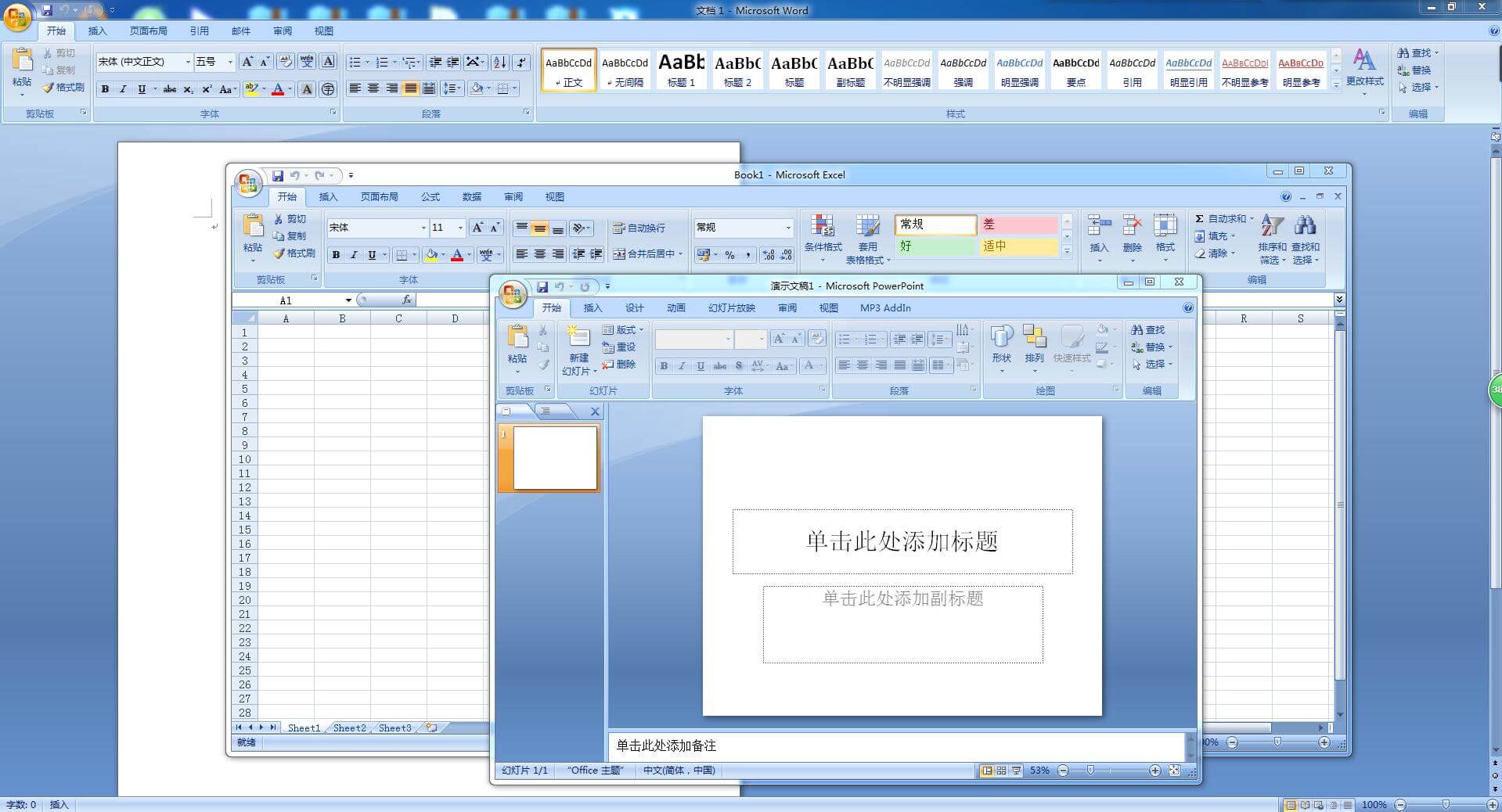Select slide 1 thumbnail in PowerPoint
This screenshot has width=1502, height=812.
(555, 458)
